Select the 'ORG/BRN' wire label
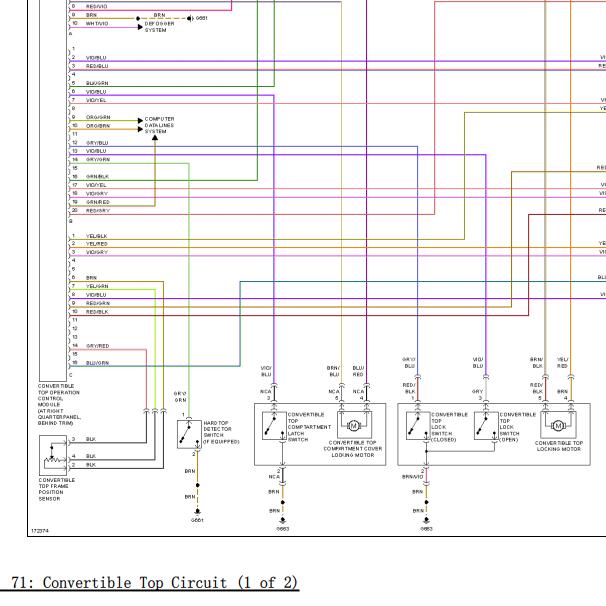 (98, 126)
